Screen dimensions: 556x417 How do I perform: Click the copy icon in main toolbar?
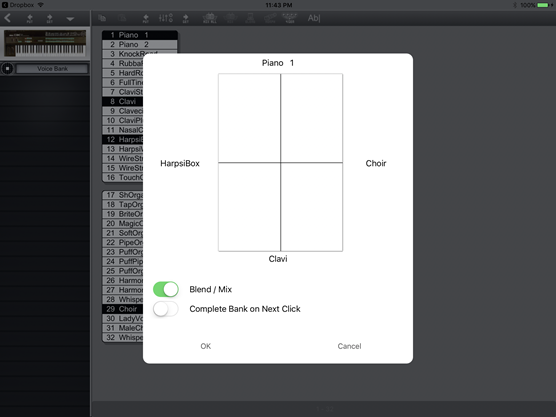click(x=102, y=18)
